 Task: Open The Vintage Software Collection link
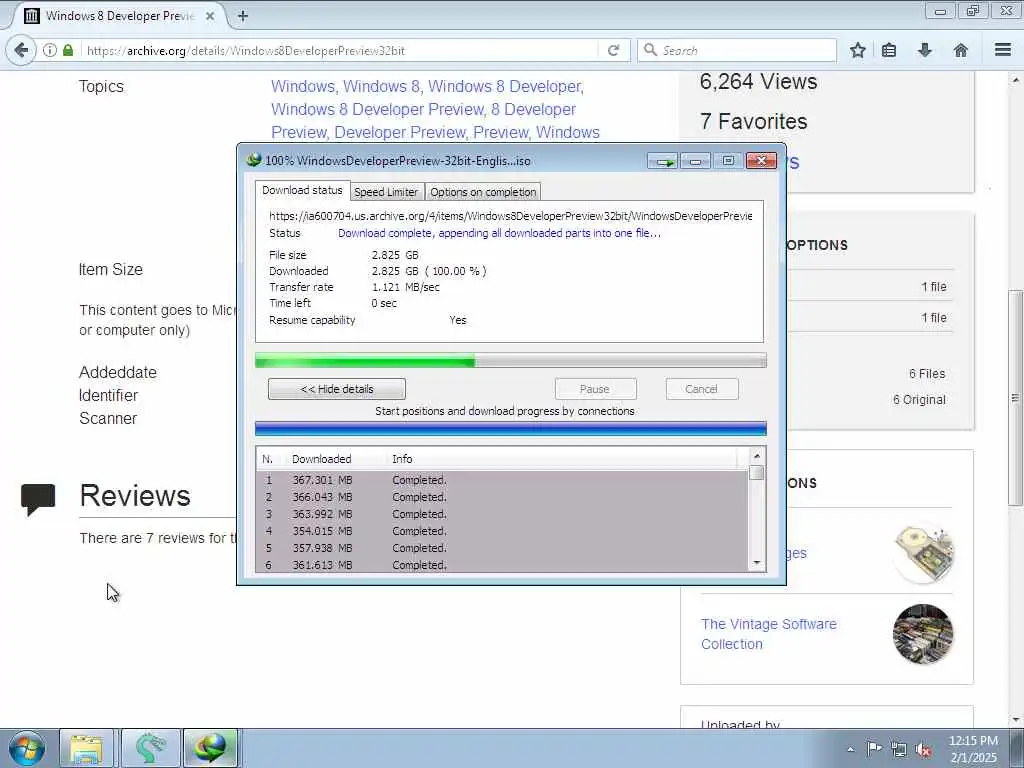point(769,633)
